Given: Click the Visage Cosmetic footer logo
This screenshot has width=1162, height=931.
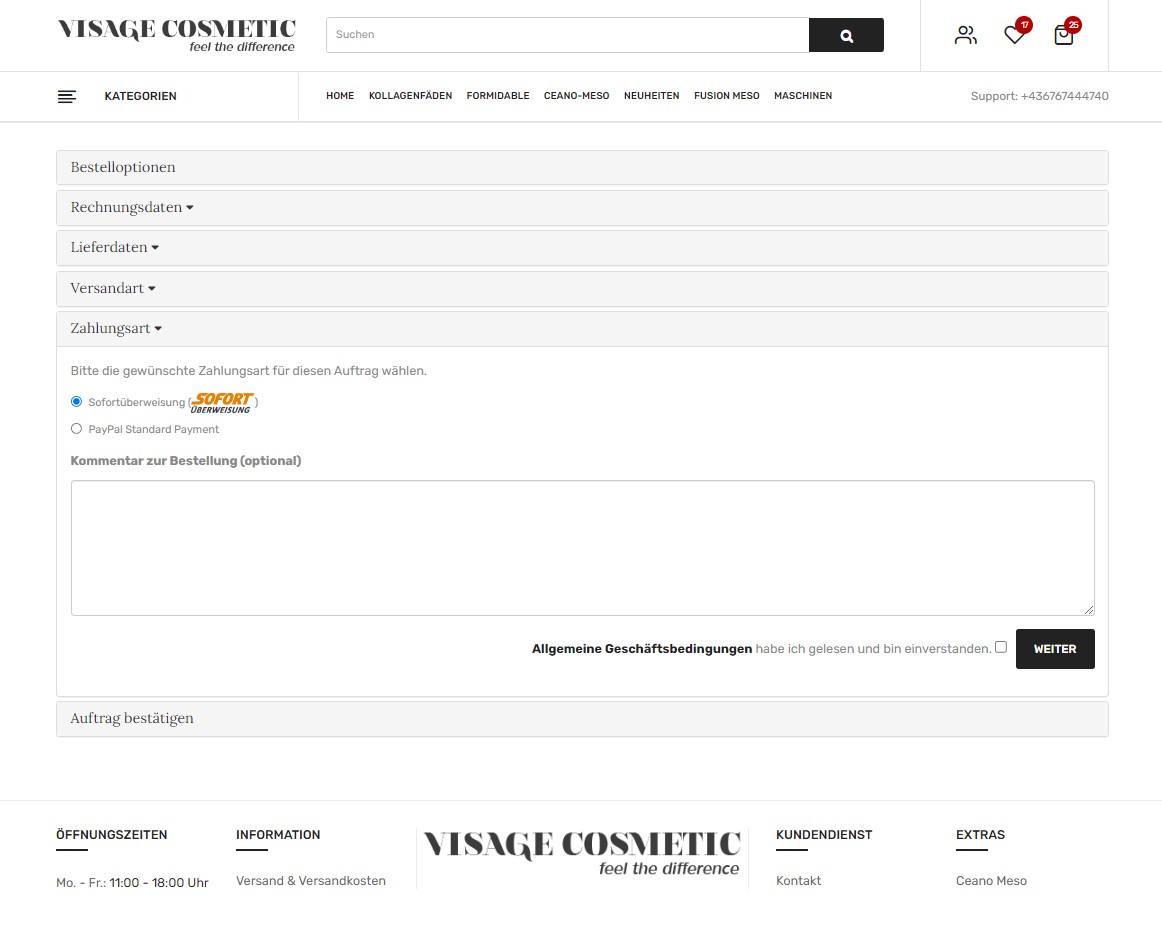Looking at the screenshot, I should pyautogui.click(x=582, y=853).
